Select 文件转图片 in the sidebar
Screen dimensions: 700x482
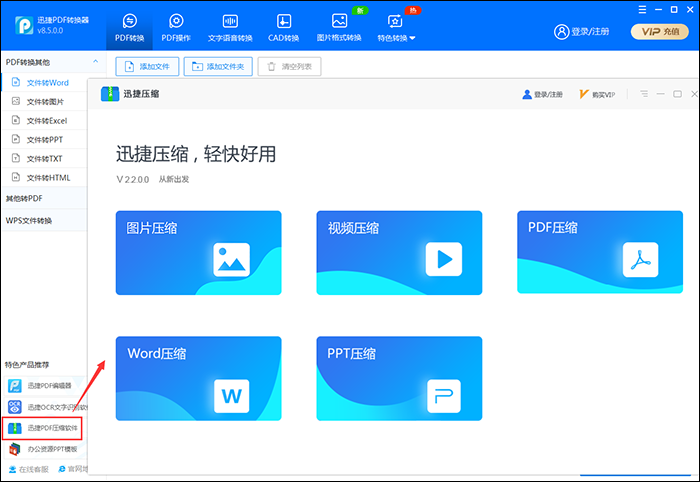(x=45, y=101)
